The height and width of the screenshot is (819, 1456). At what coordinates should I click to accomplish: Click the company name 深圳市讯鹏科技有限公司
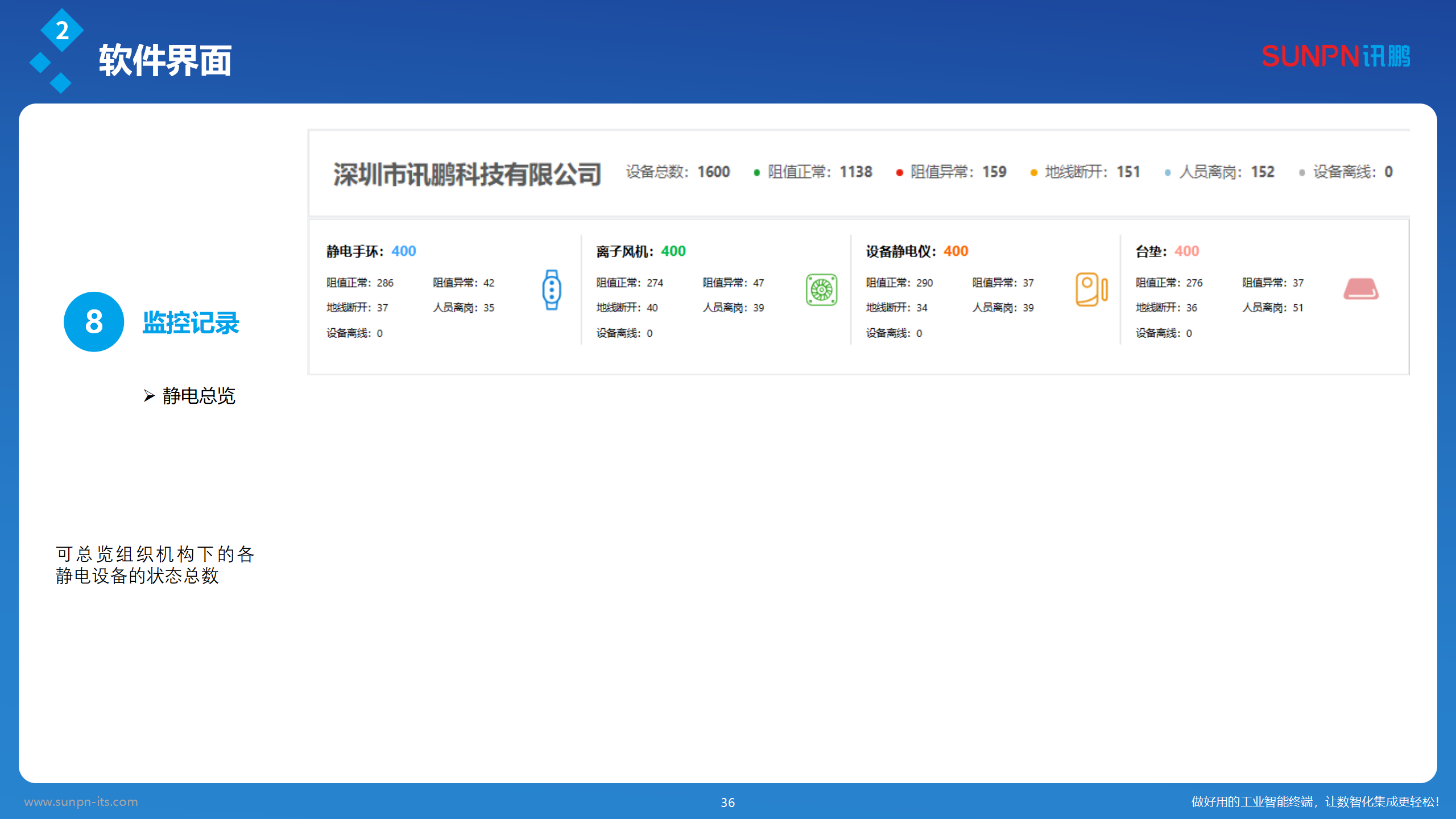(467, 174)
